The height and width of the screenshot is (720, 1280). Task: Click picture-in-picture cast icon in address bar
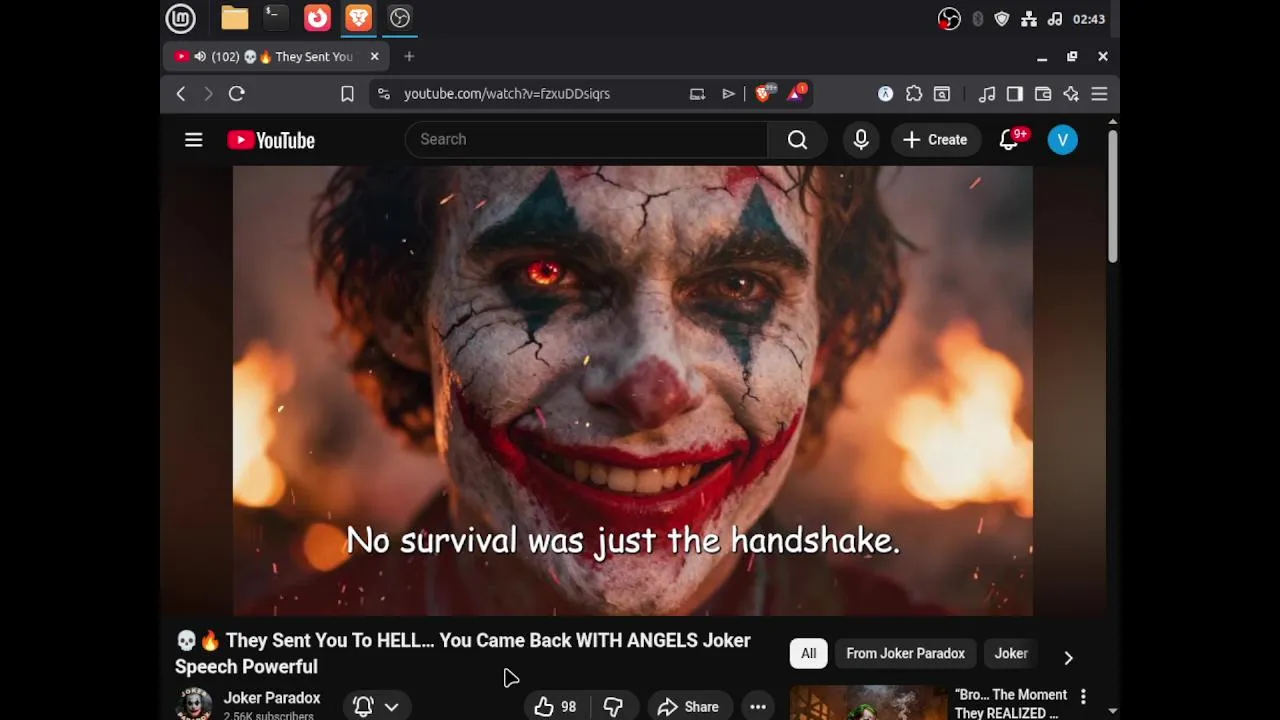coord(697,94)
